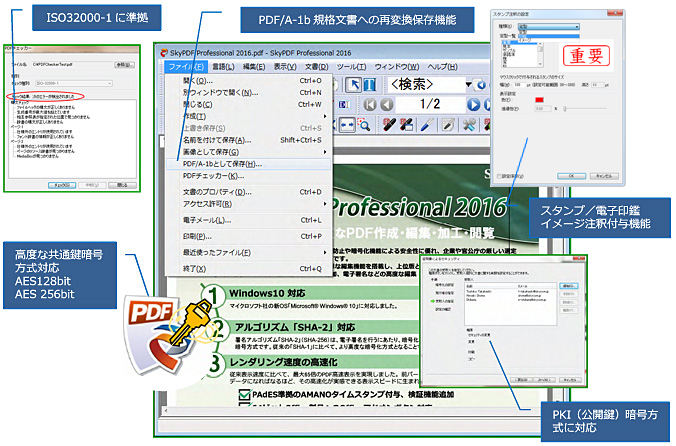Click the browse button in PDF checker window

[x=124, y=65]
